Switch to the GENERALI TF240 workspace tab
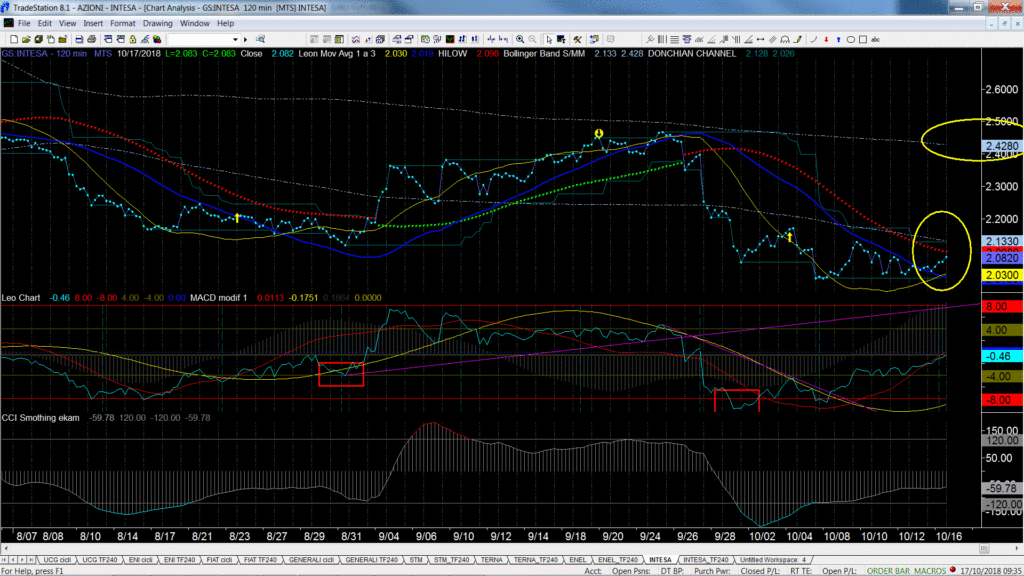 (372, 560)
